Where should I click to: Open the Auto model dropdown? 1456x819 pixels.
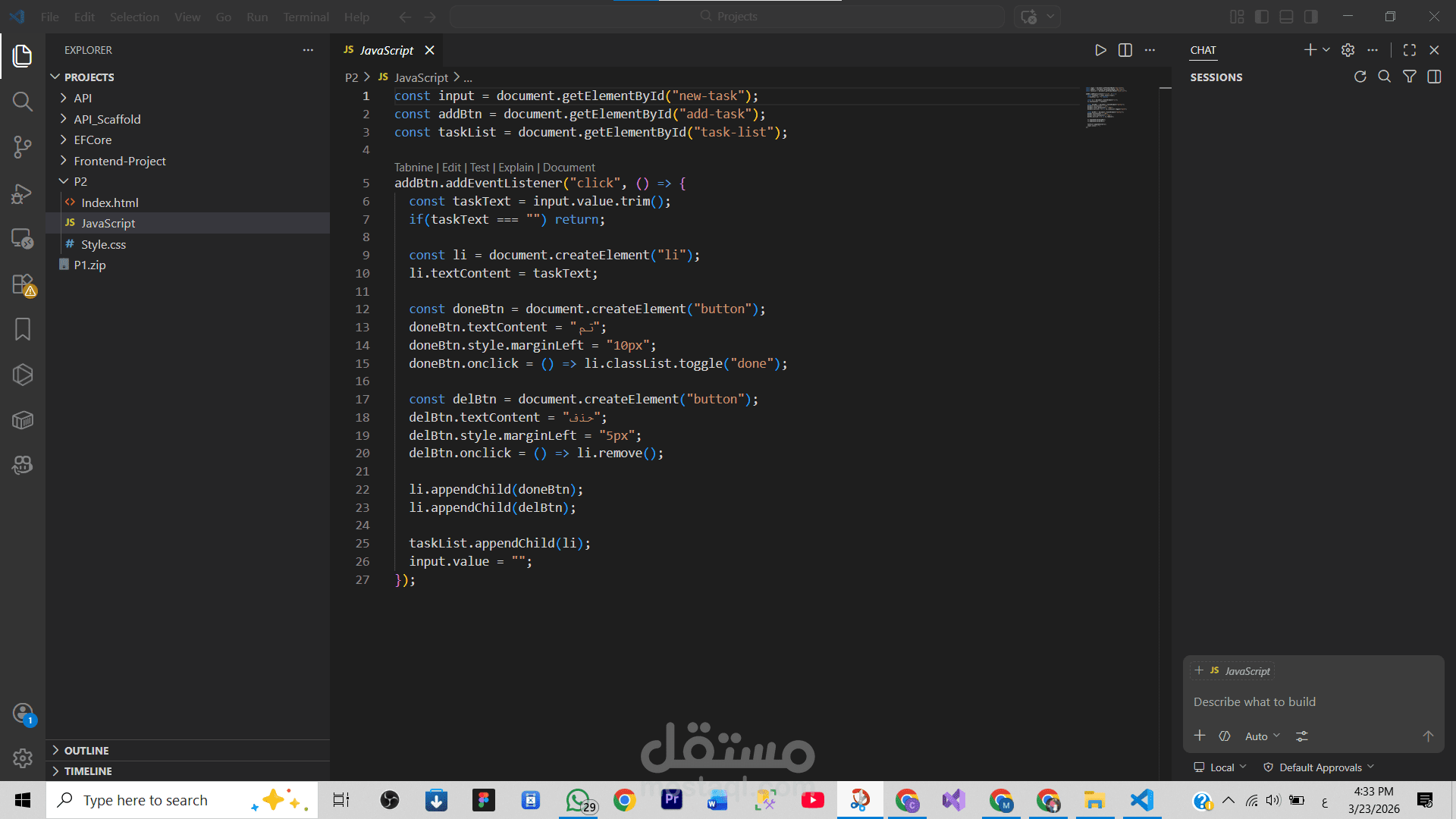pos(1262,736)
